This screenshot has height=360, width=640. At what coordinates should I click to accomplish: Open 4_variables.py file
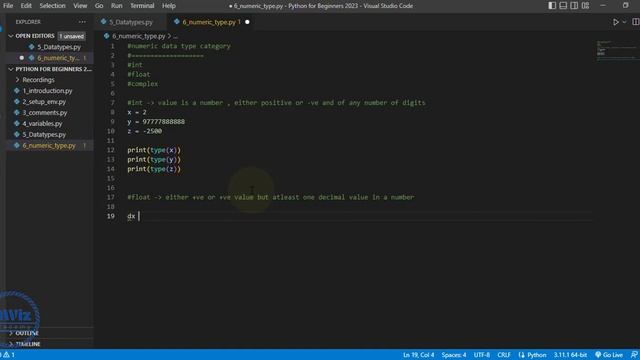tap(42, 124)
